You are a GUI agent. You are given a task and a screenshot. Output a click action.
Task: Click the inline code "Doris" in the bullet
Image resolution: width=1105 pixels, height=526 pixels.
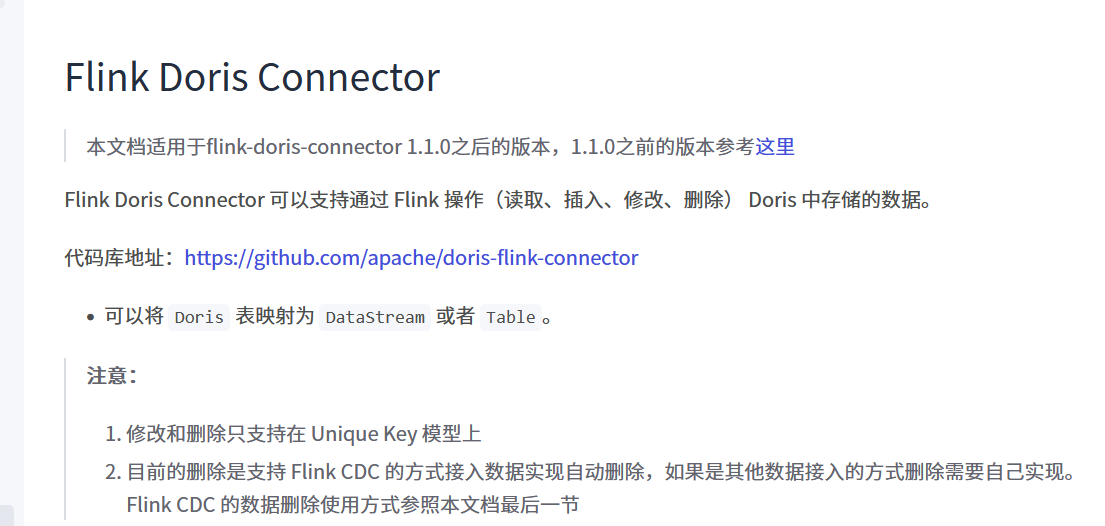point(199,318)
